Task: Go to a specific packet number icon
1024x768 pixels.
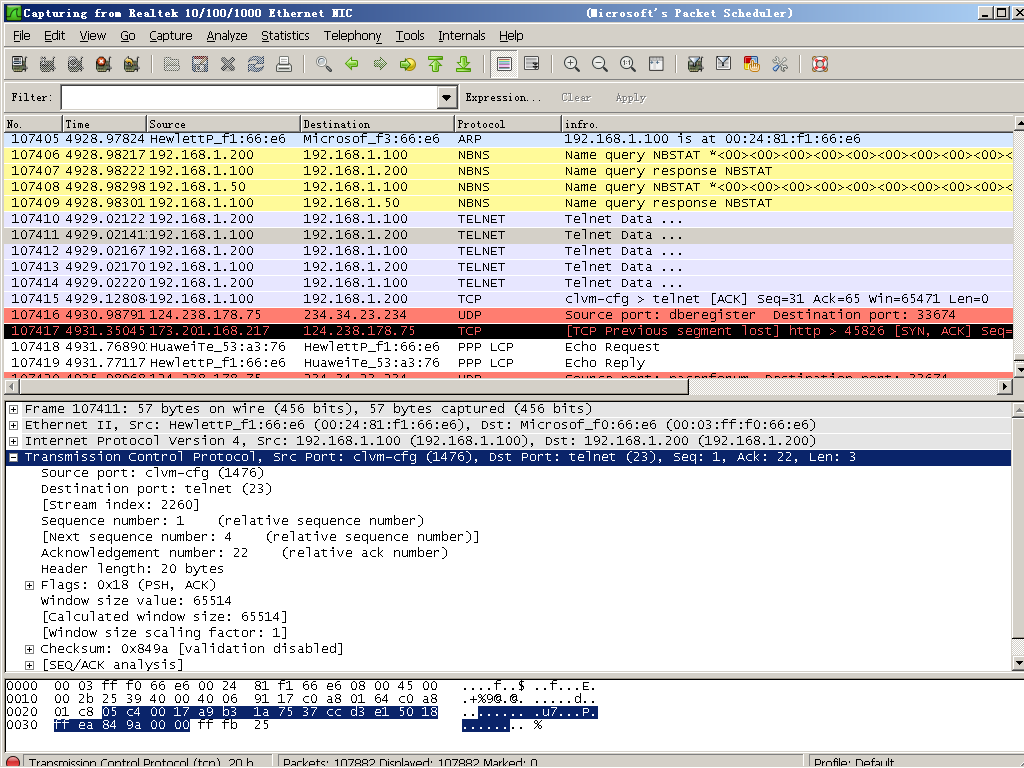Action: click(x=408, y=64)
